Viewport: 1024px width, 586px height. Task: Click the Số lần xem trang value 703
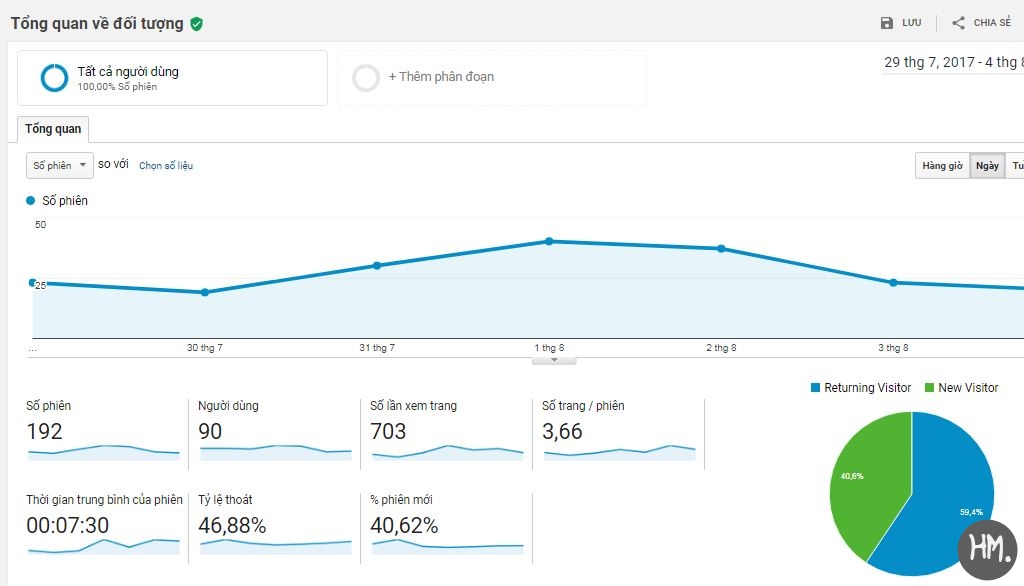coord(388,431)
